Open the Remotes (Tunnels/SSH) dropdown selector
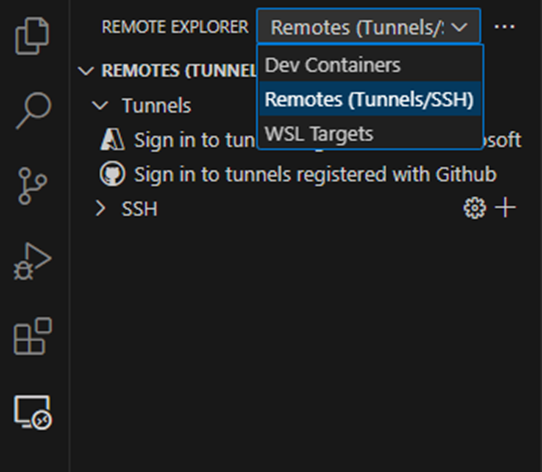Screen dimensions: 542x472 point(368,27)
